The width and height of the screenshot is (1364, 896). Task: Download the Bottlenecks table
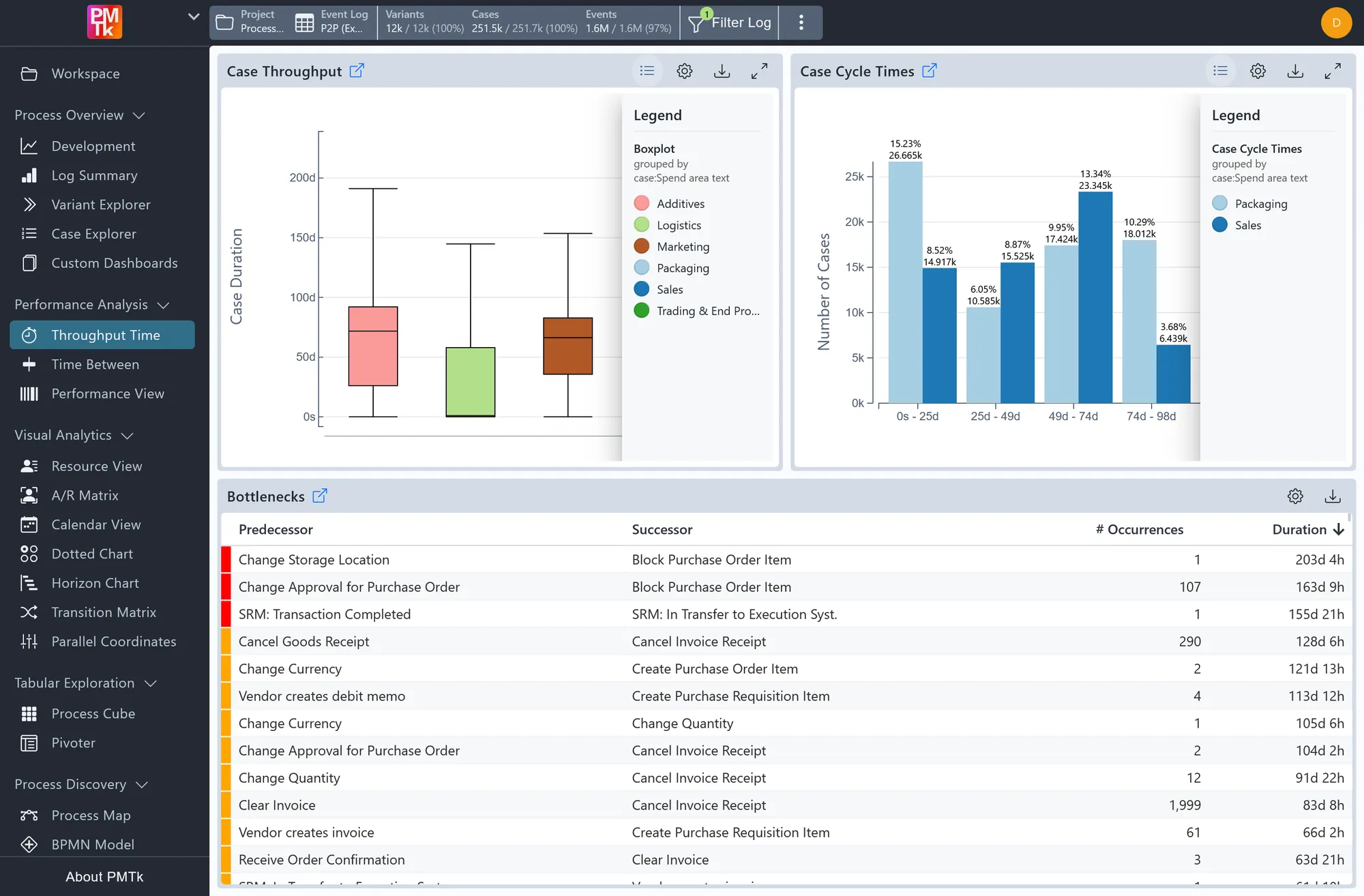pyautogui.click(x=1333, y=496)
